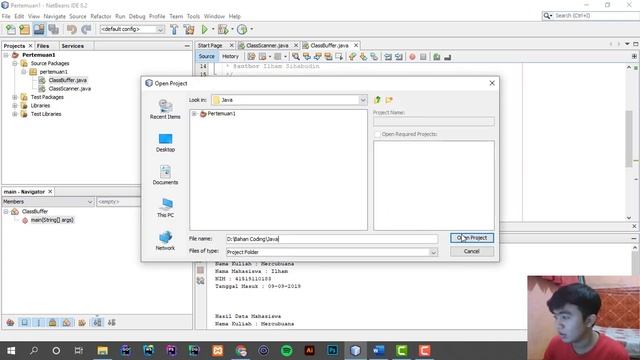
Task: Open This PC location in dialog
Action: coord(165,208)
